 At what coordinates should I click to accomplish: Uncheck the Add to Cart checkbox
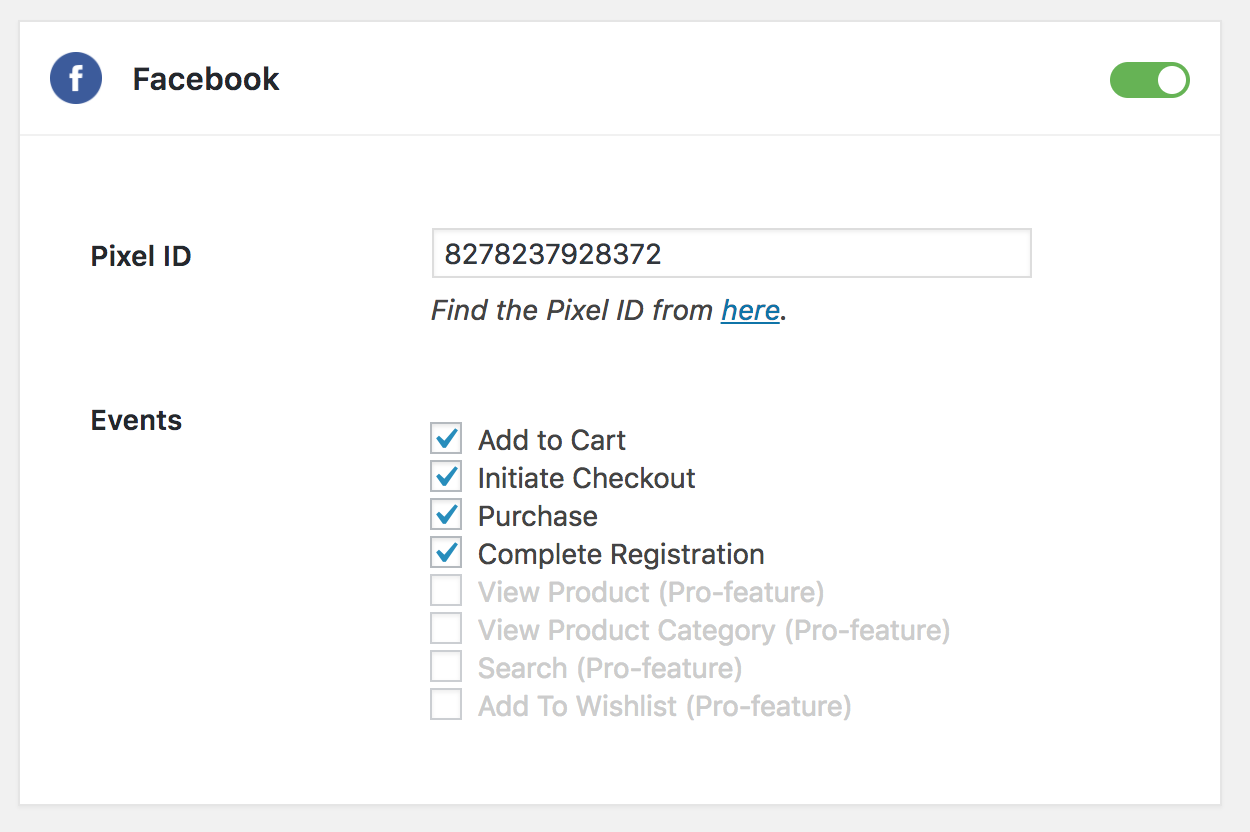(x=446, y=439)
